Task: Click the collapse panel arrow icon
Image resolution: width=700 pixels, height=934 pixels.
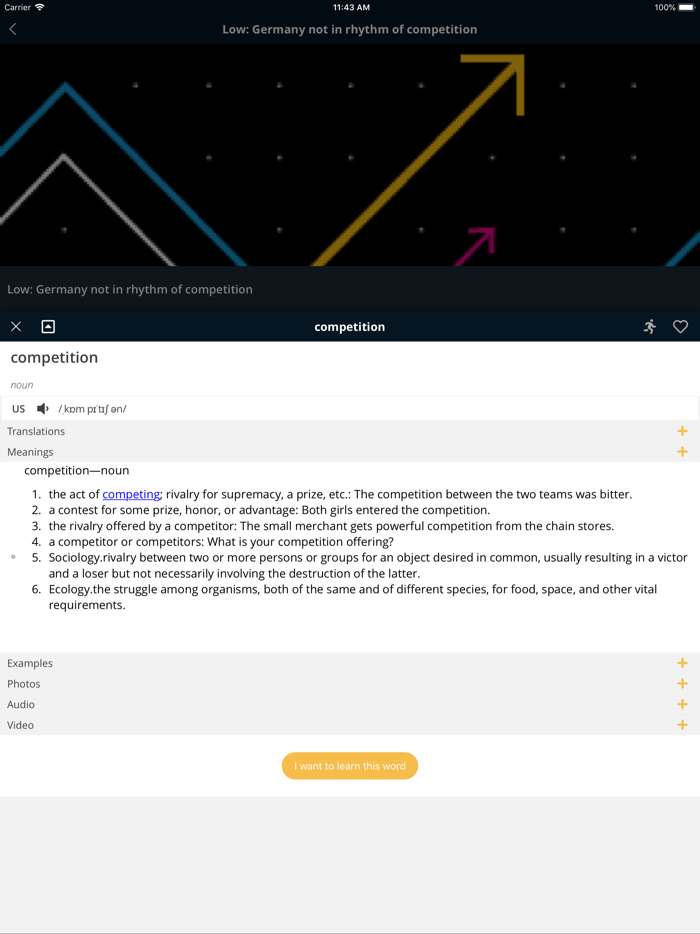Action: click(48, 327)
